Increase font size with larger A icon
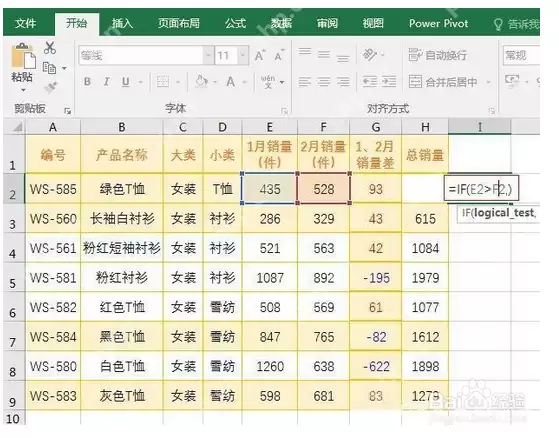Screen dimensions: 559x438 point(260,56)
